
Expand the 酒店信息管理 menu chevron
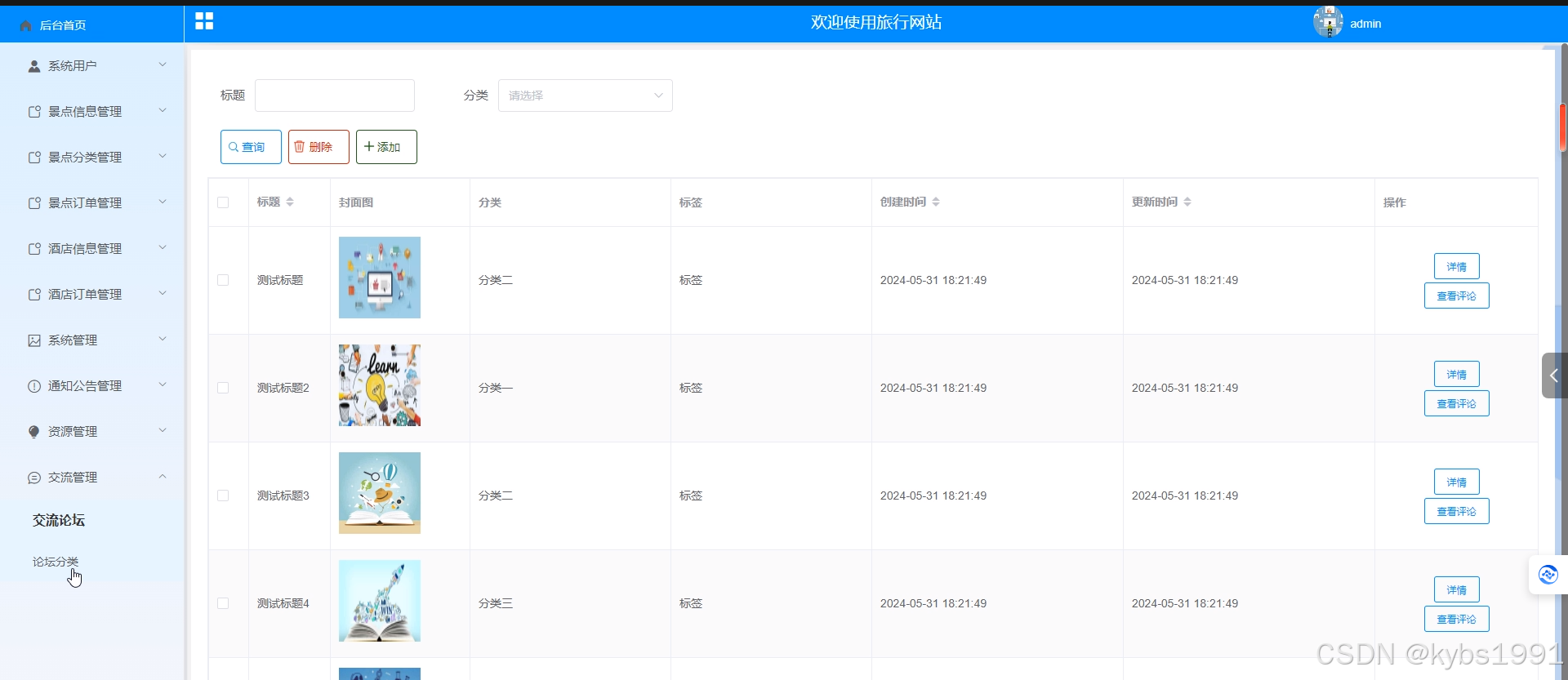pos(163,247)
